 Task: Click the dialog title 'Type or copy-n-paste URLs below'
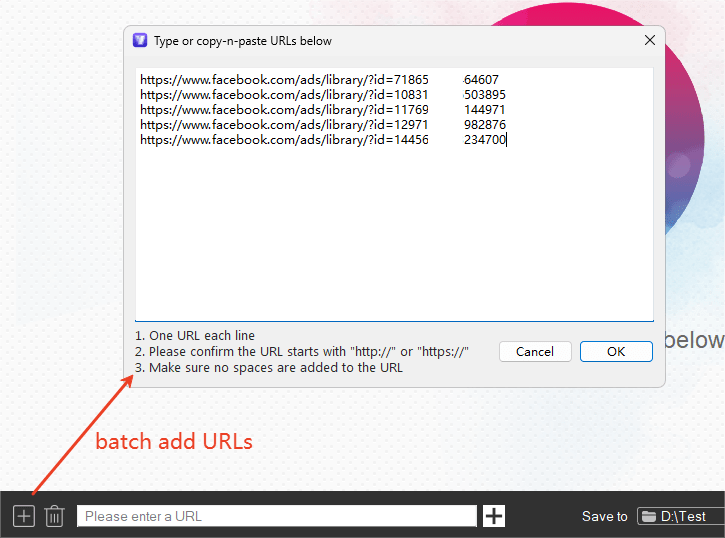pyautogui.click(x=243, y=41)
